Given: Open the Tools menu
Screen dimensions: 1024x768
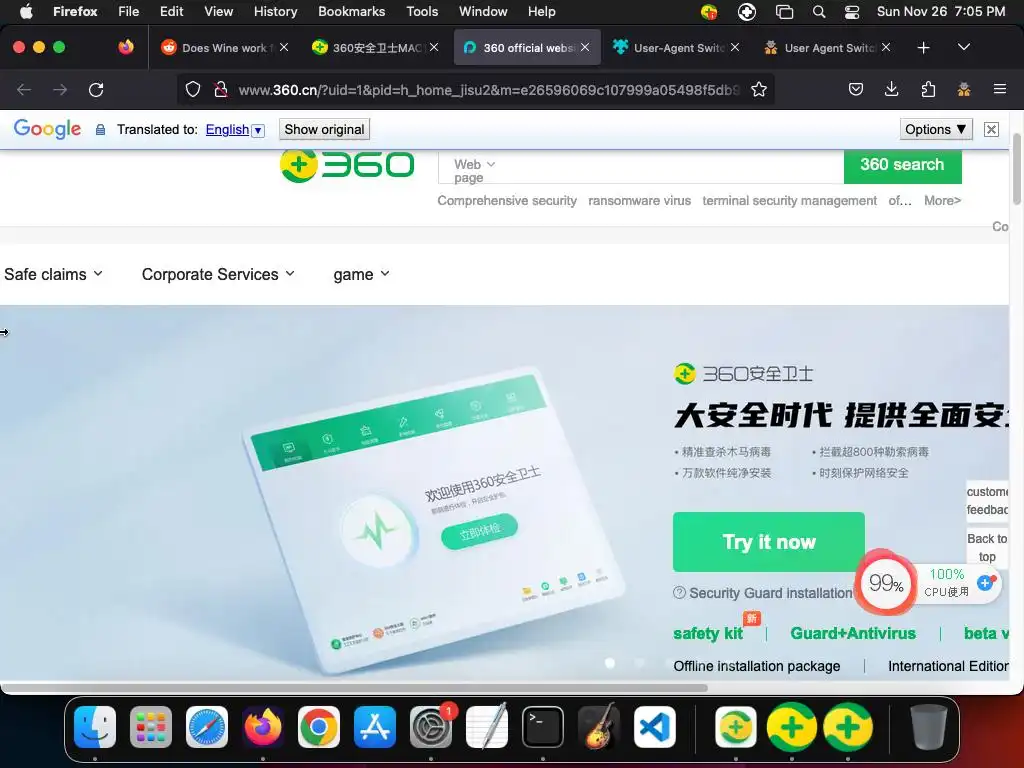Looking at the screenshot, I should pyautogui.click(x=422, y=12).
